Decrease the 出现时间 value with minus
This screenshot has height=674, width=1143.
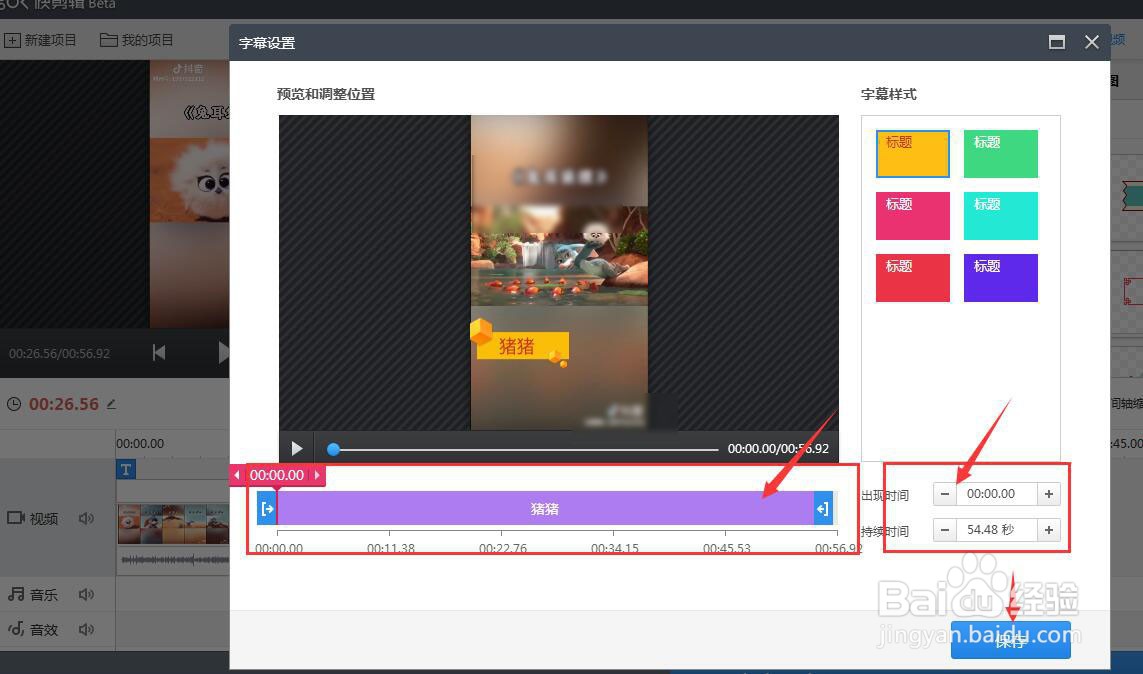pyautogui.click(x=945, y=494)
